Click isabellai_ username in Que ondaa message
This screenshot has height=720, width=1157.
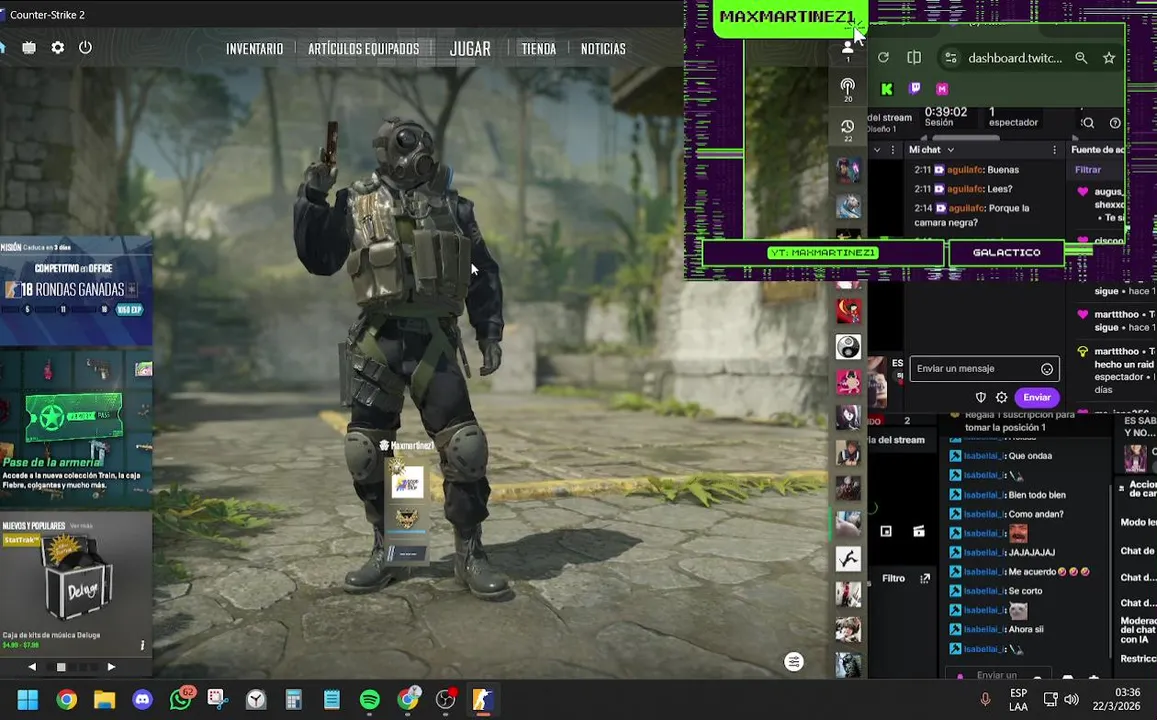pyautogui.click(x=983, y=456)
